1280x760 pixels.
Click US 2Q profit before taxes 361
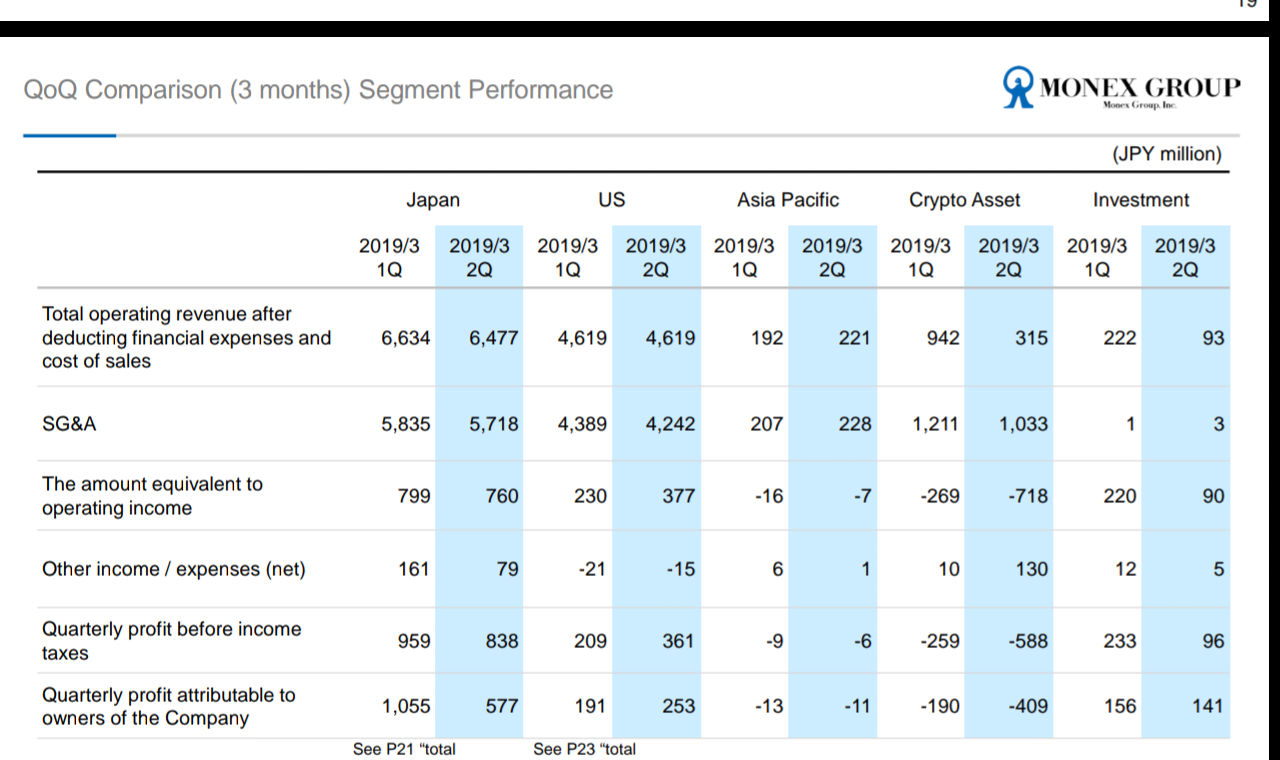coord(679,641)
